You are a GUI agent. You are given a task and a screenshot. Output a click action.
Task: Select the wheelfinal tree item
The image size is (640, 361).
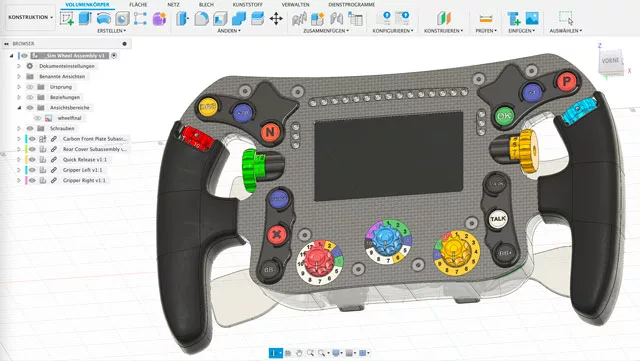pos(69,118)
